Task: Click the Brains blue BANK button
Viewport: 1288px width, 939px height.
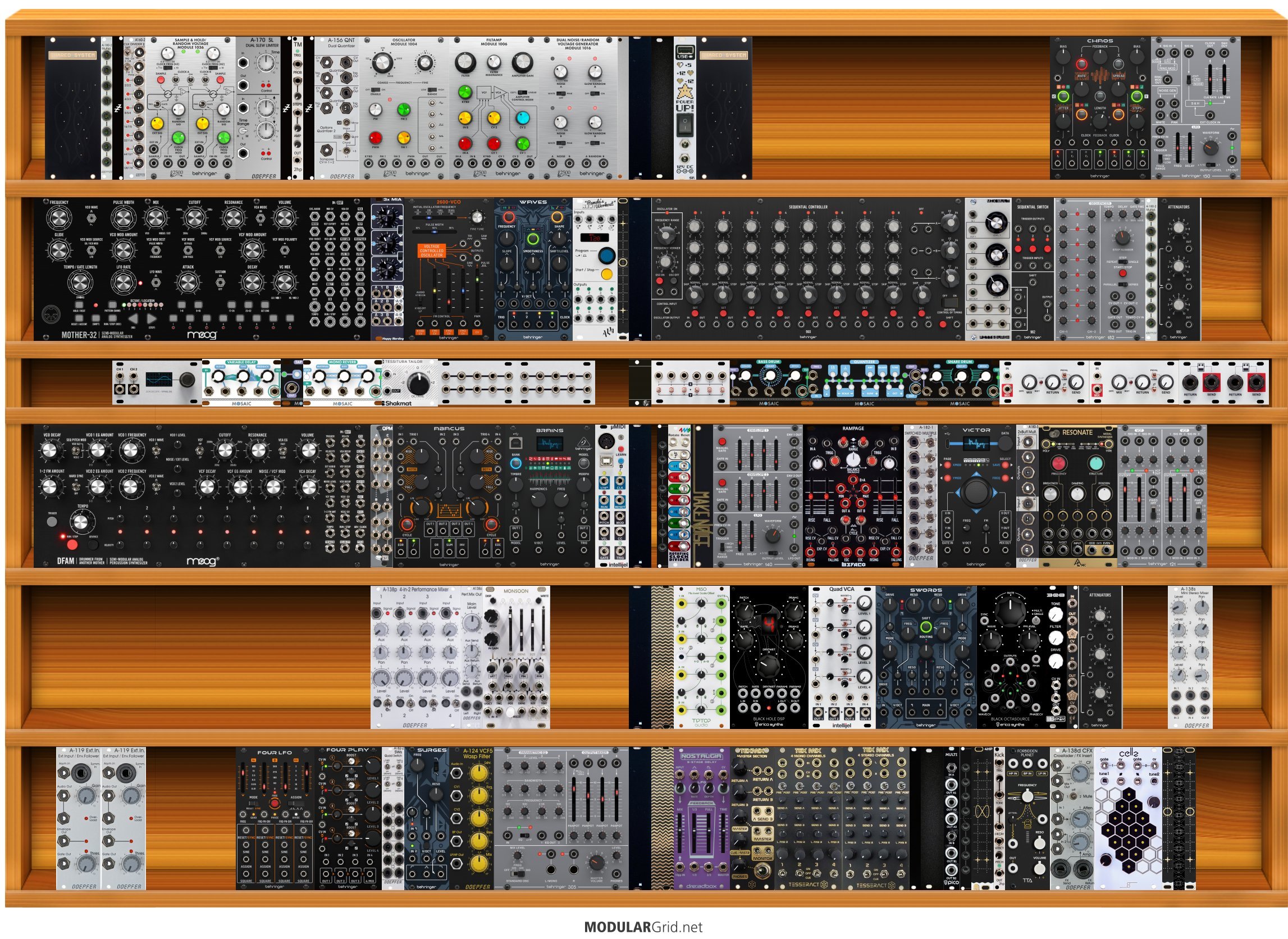Action: [x=515, y=464]
